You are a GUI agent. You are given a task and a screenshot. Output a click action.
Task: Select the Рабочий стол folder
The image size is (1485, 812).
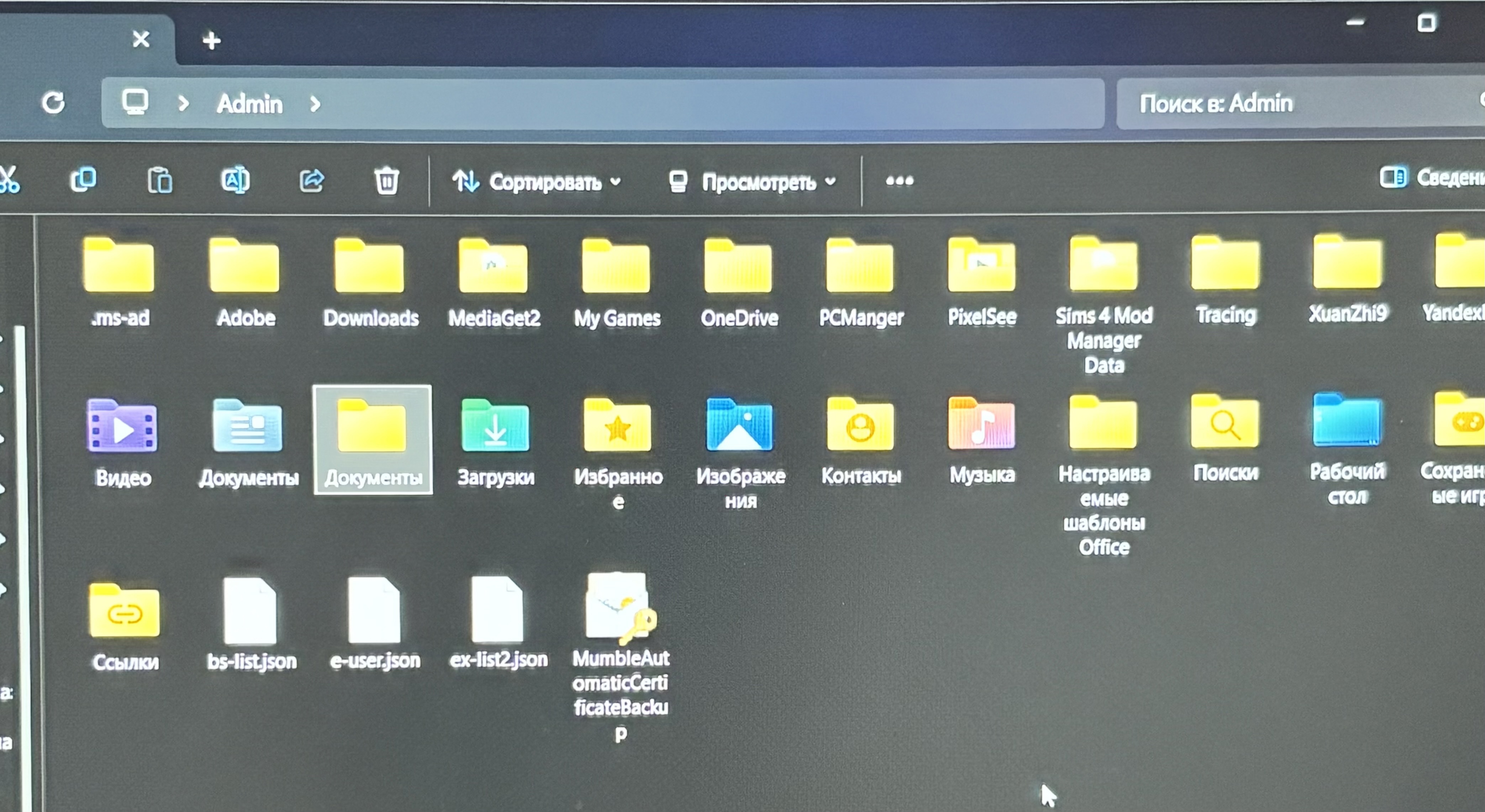pyautogui.click(x=1348, y=449)
